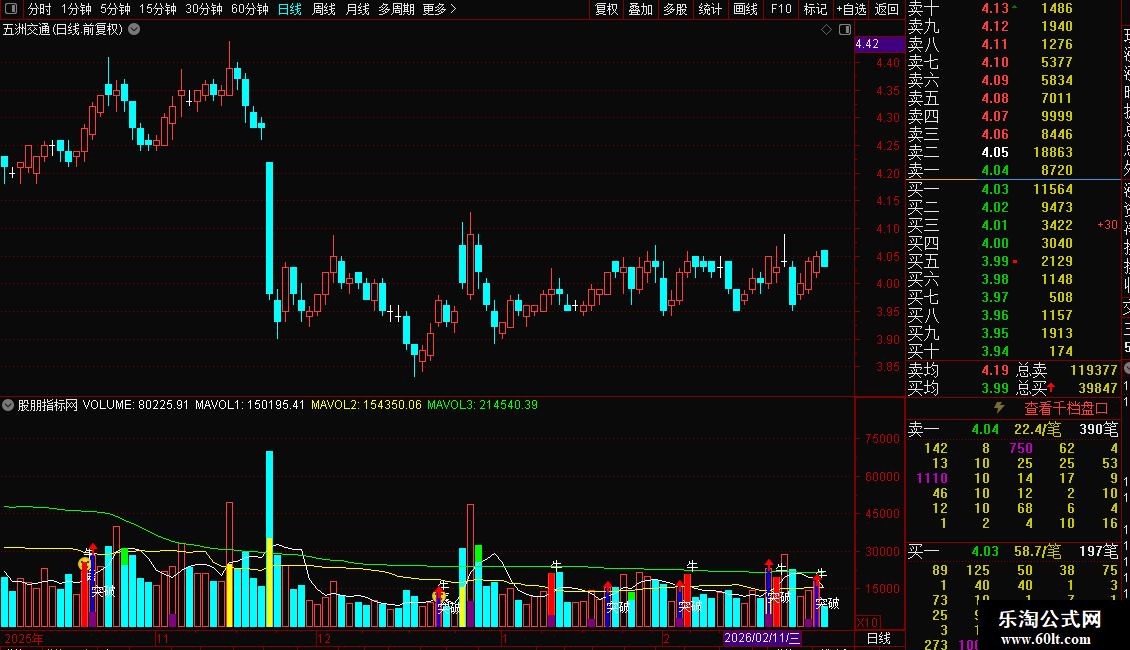Click the 390笔 sell queue count
The image size is (1130, 650).
coord(1098,429)
